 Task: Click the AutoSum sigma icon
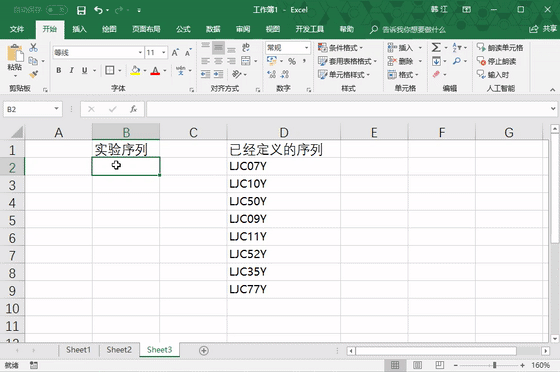(x=436, y=47)
